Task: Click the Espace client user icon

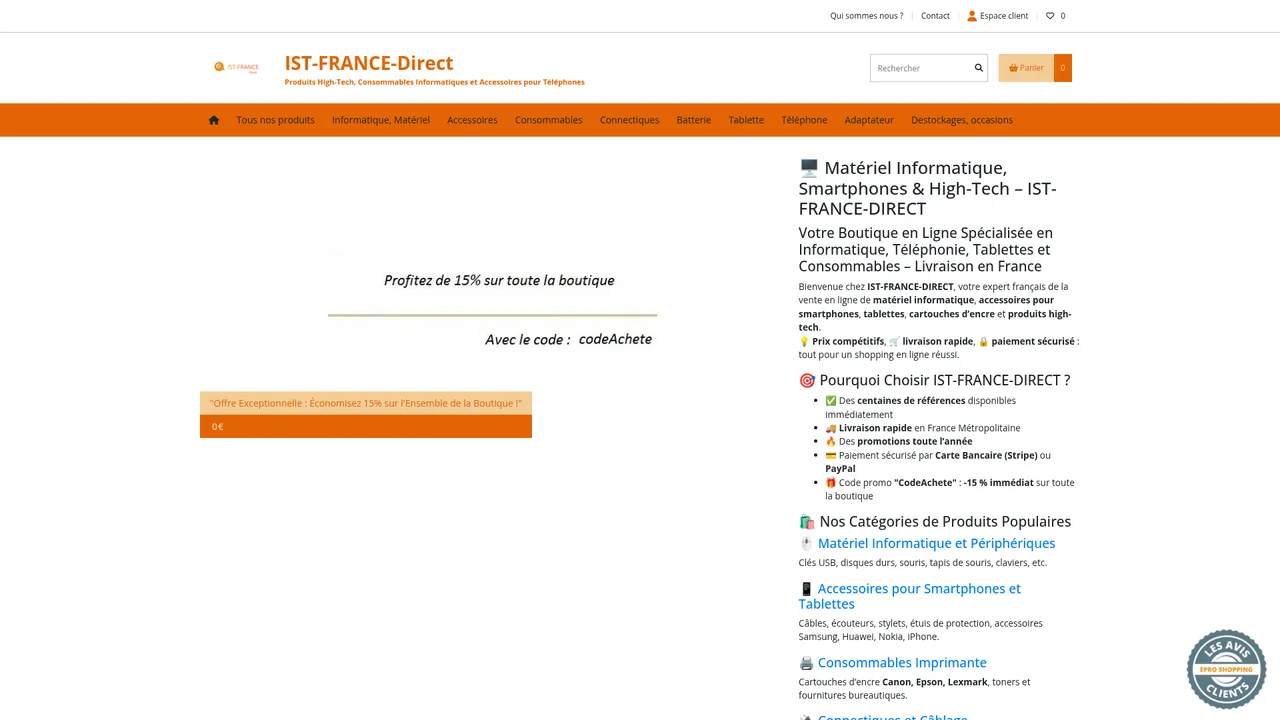Action: [x=972, y=16]
